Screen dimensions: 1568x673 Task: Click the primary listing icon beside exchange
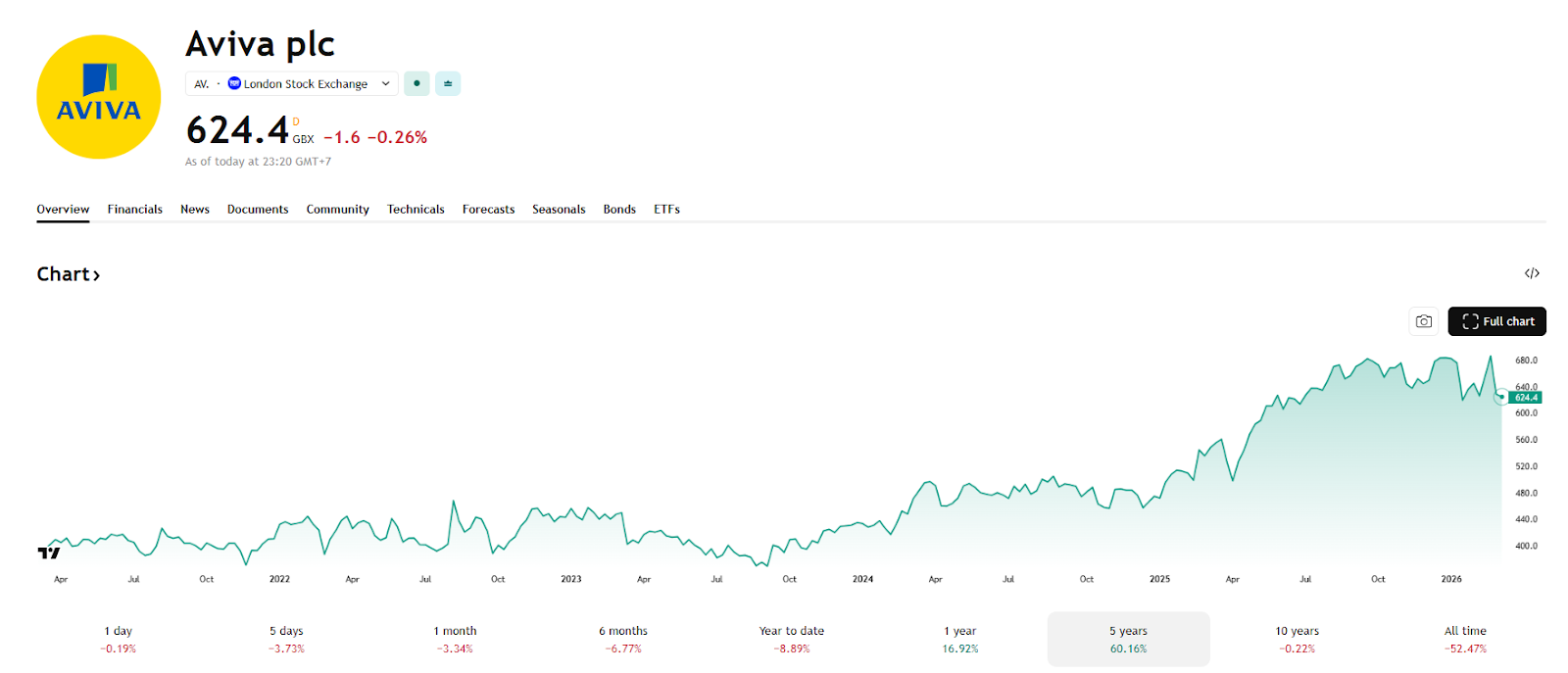(448, 83)
